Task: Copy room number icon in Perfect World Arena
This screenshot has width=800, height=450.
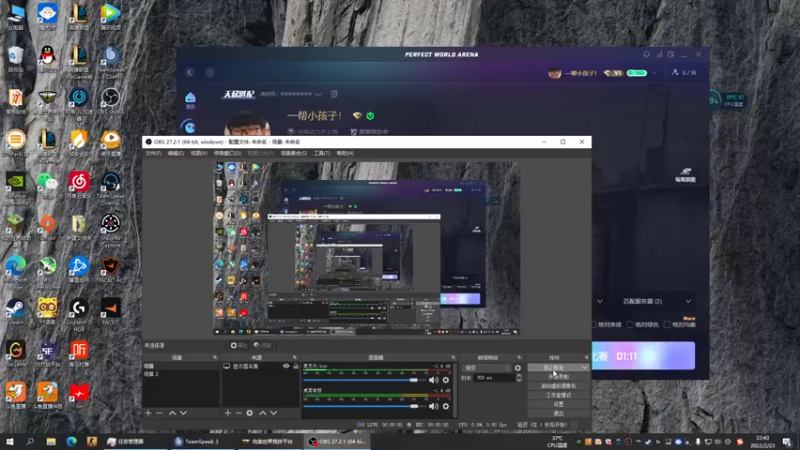Action: click(x=334, y=94)
